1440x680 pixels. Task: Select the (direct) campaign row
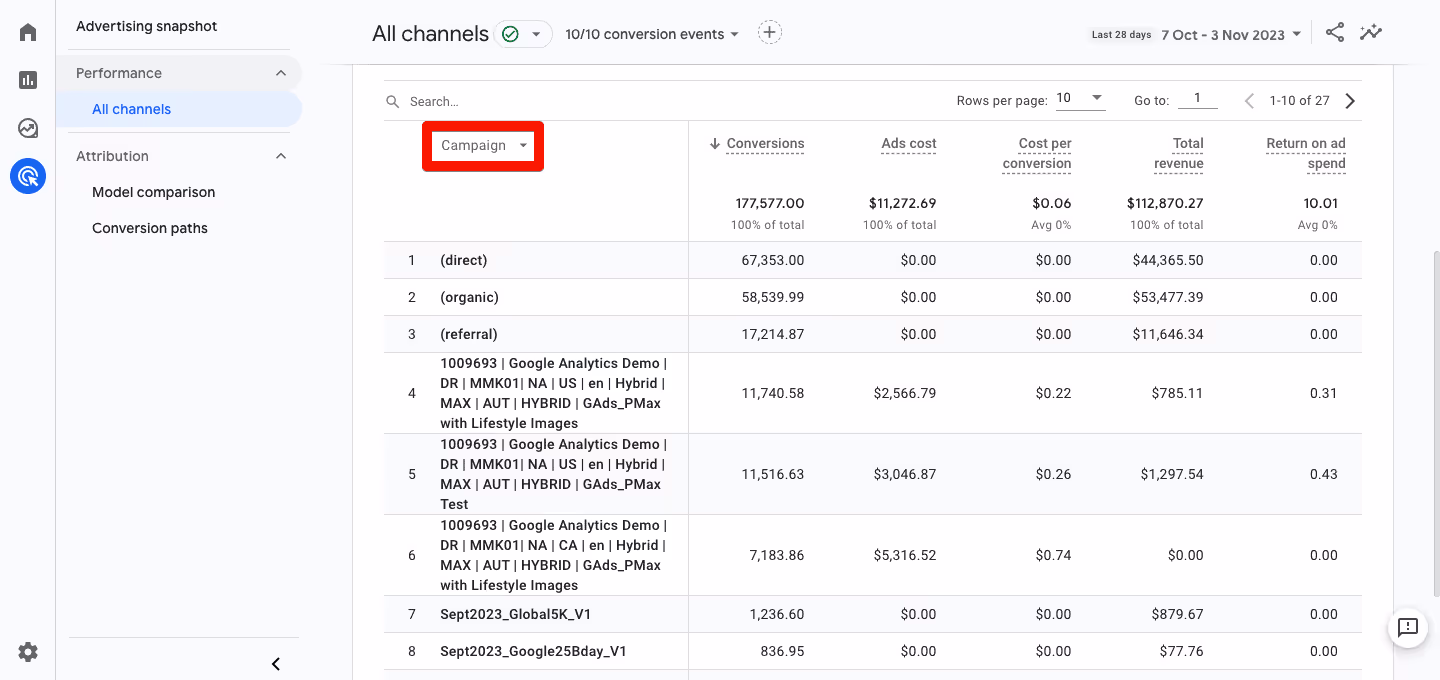click(873, 260)
